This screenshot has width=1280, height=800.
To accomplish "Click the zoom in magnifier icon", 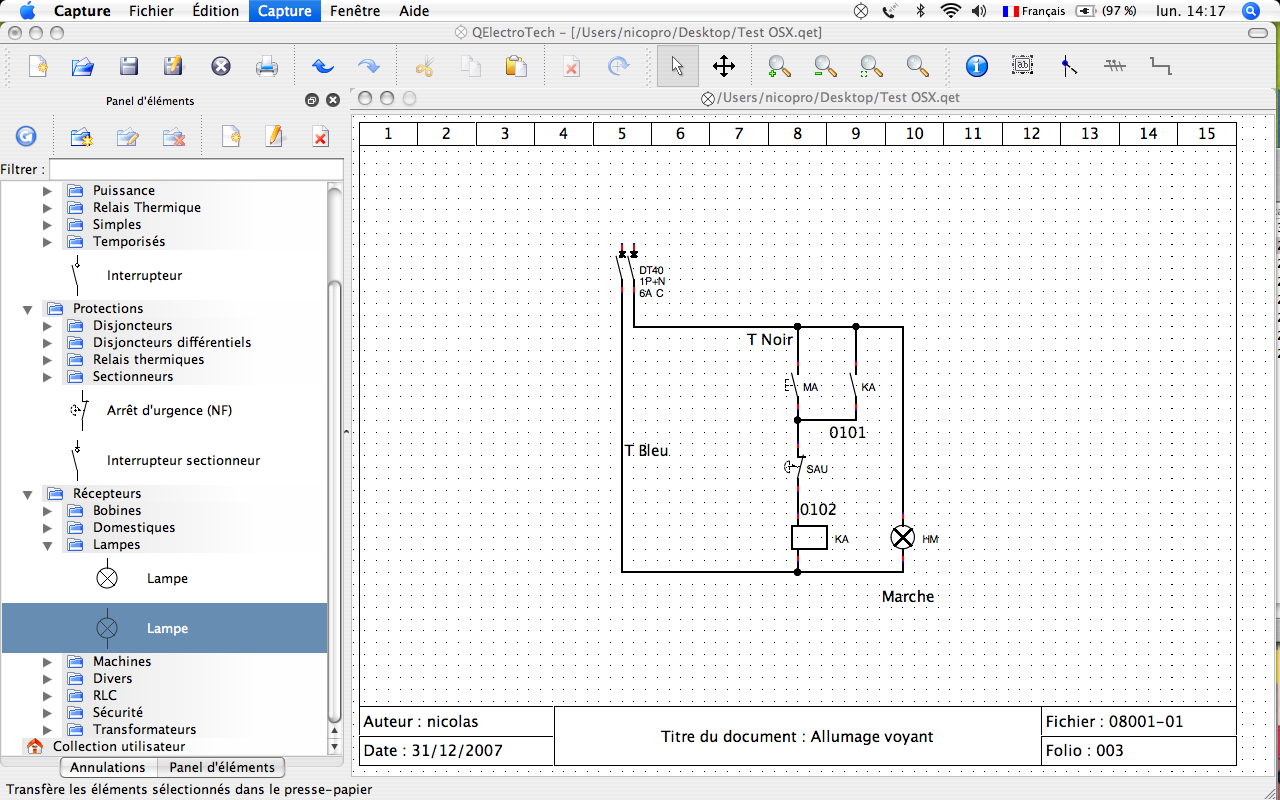I will 779,67.
